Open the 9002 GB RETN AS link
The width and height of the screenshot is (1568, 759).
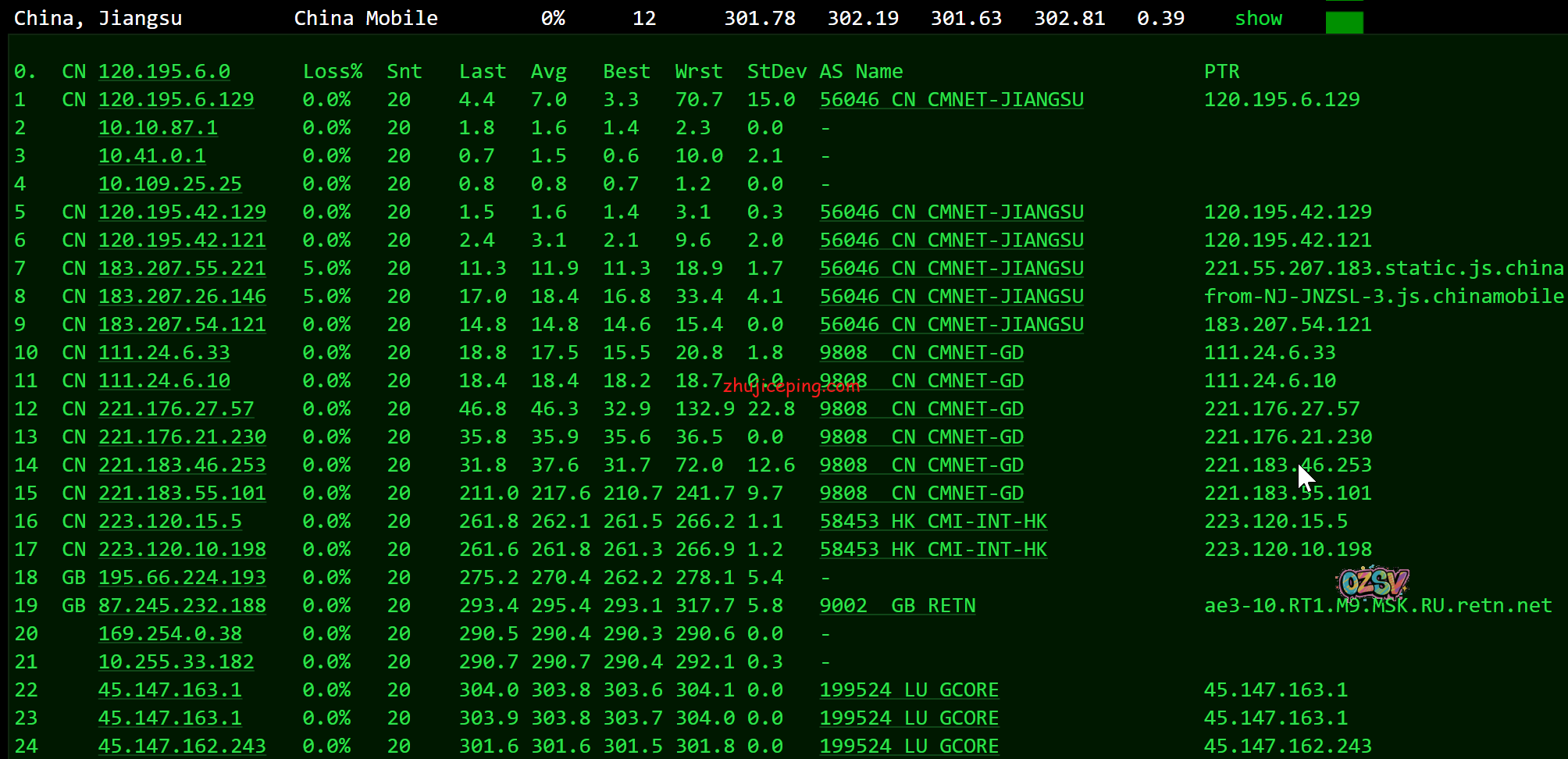897,606
